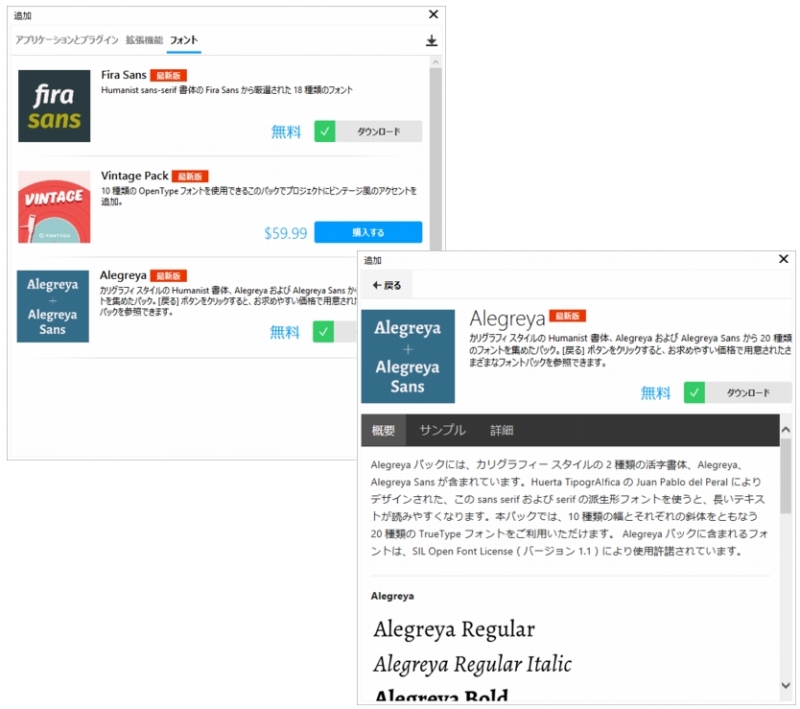Viewport: 800px width, 709px height.
Task: Switch to 拡張機能 tab
Action: (x=144, y=40)
